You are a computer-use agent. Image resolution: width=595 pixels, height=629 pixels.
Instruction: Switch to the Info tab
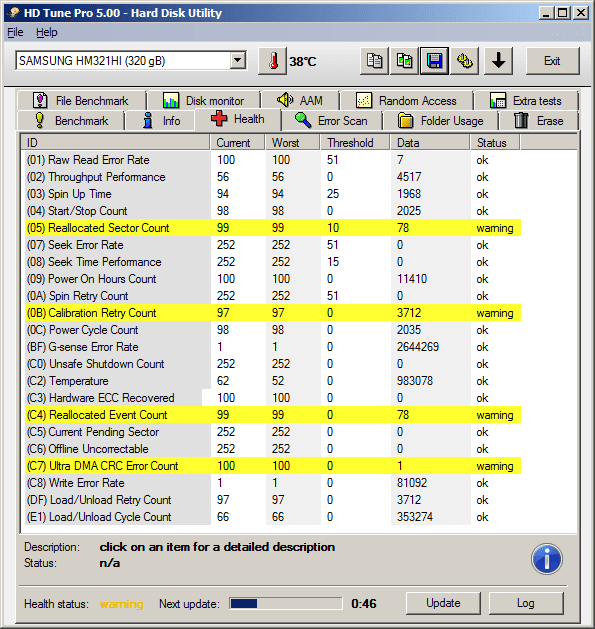coord(160,120)
